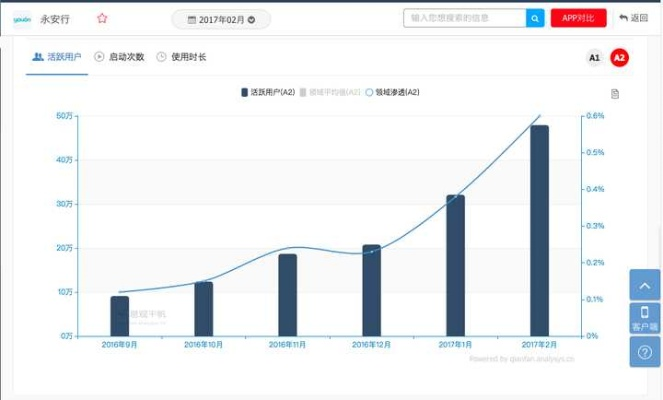Open the 2017年02月 date dropdown
The image size is (663, 400).
(x=221, y=19)
